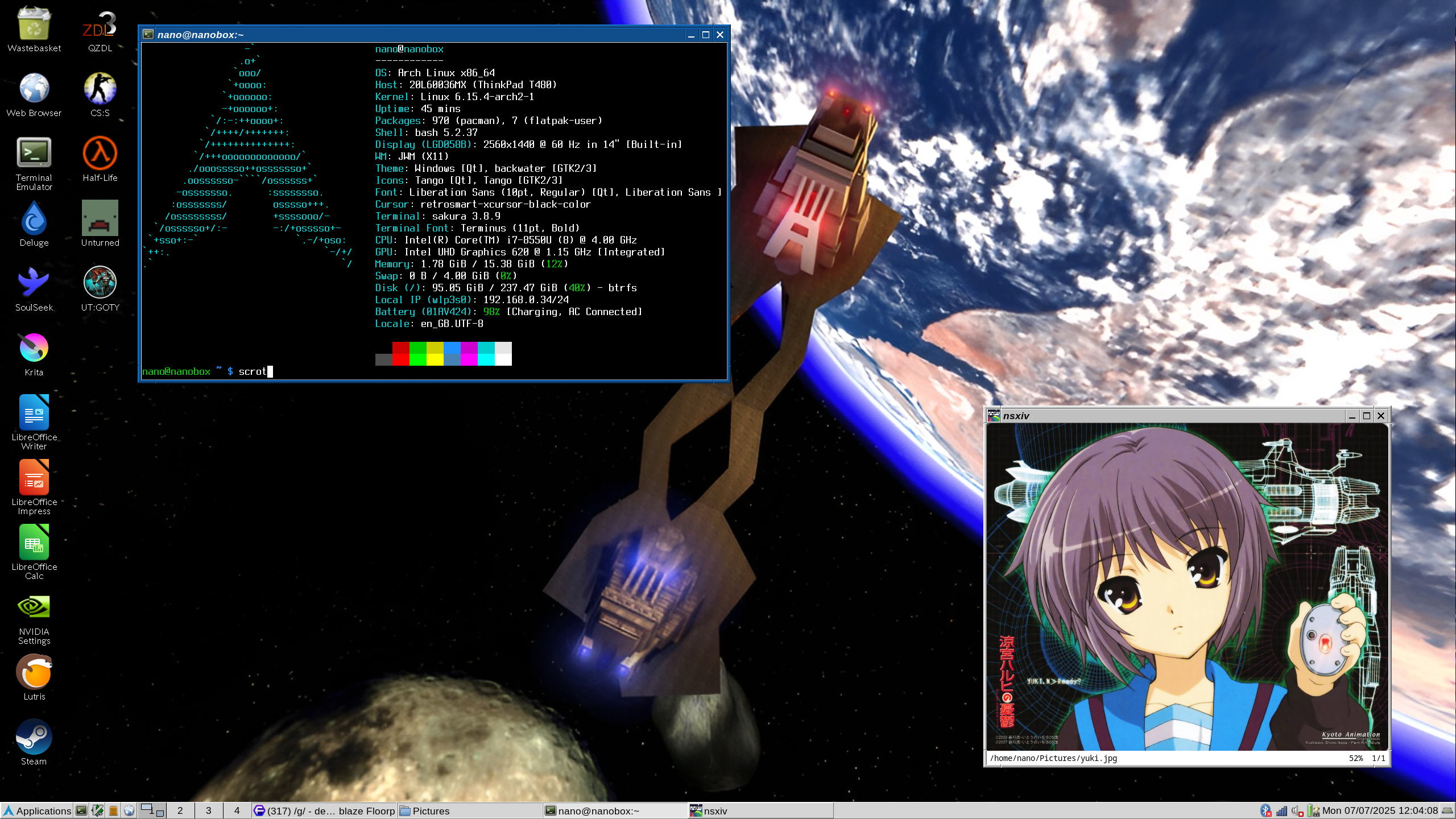Screen dimensions: 1456x819
Task: Click the 52% zoom indicator in nsxiv
Action: (x=1356, y=758)
